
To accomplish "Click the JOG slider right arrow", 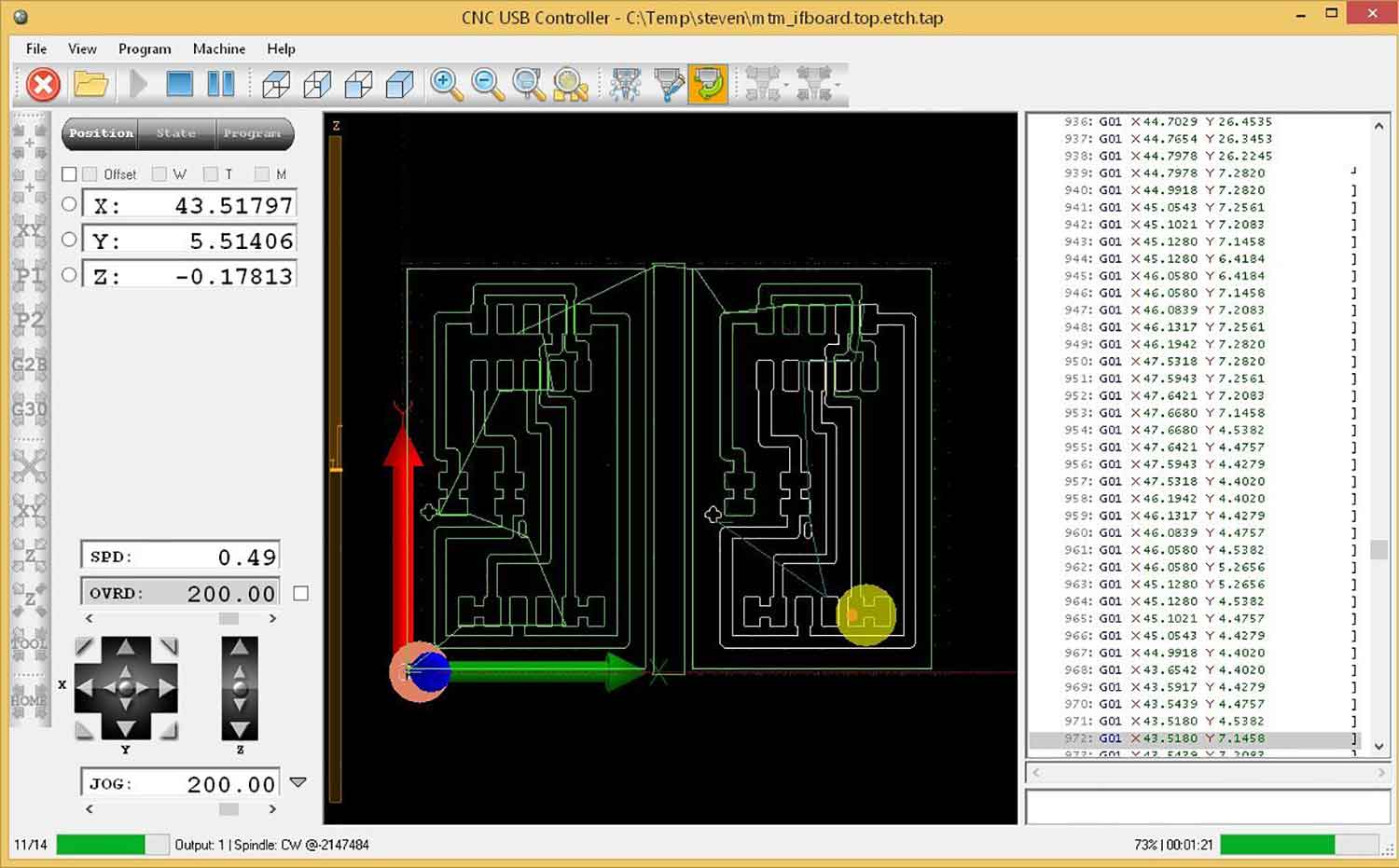I will [x=272, y=808].
